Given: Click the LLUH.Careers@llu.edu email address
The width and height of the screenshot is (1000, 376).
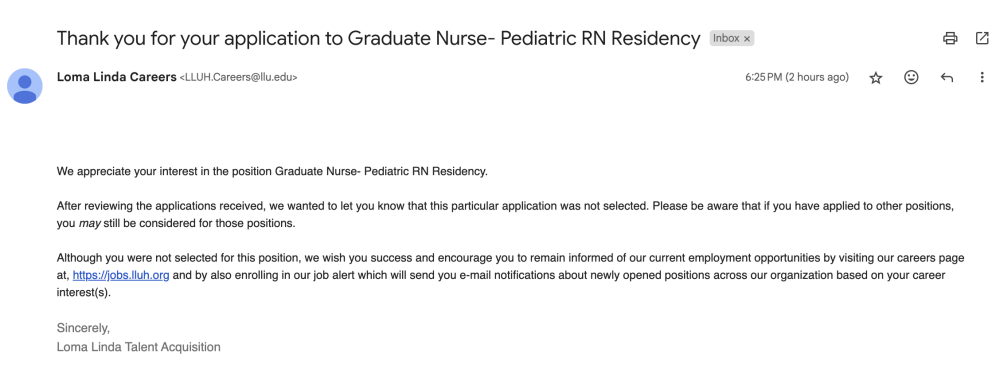Looking at the screenshot, I should coord(239,78).
